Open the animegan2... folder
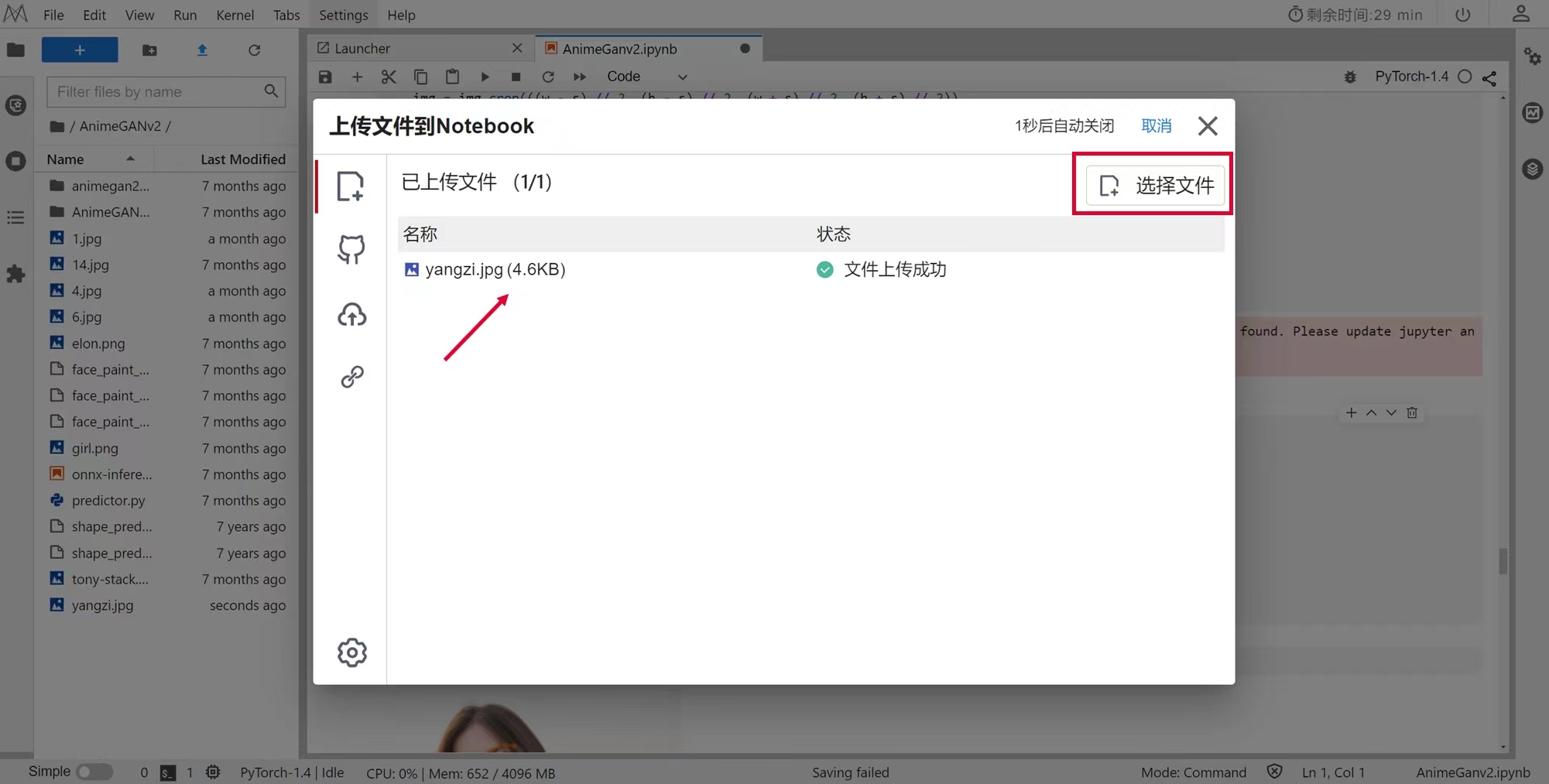 pyautogui.click(x=166, y=186)
